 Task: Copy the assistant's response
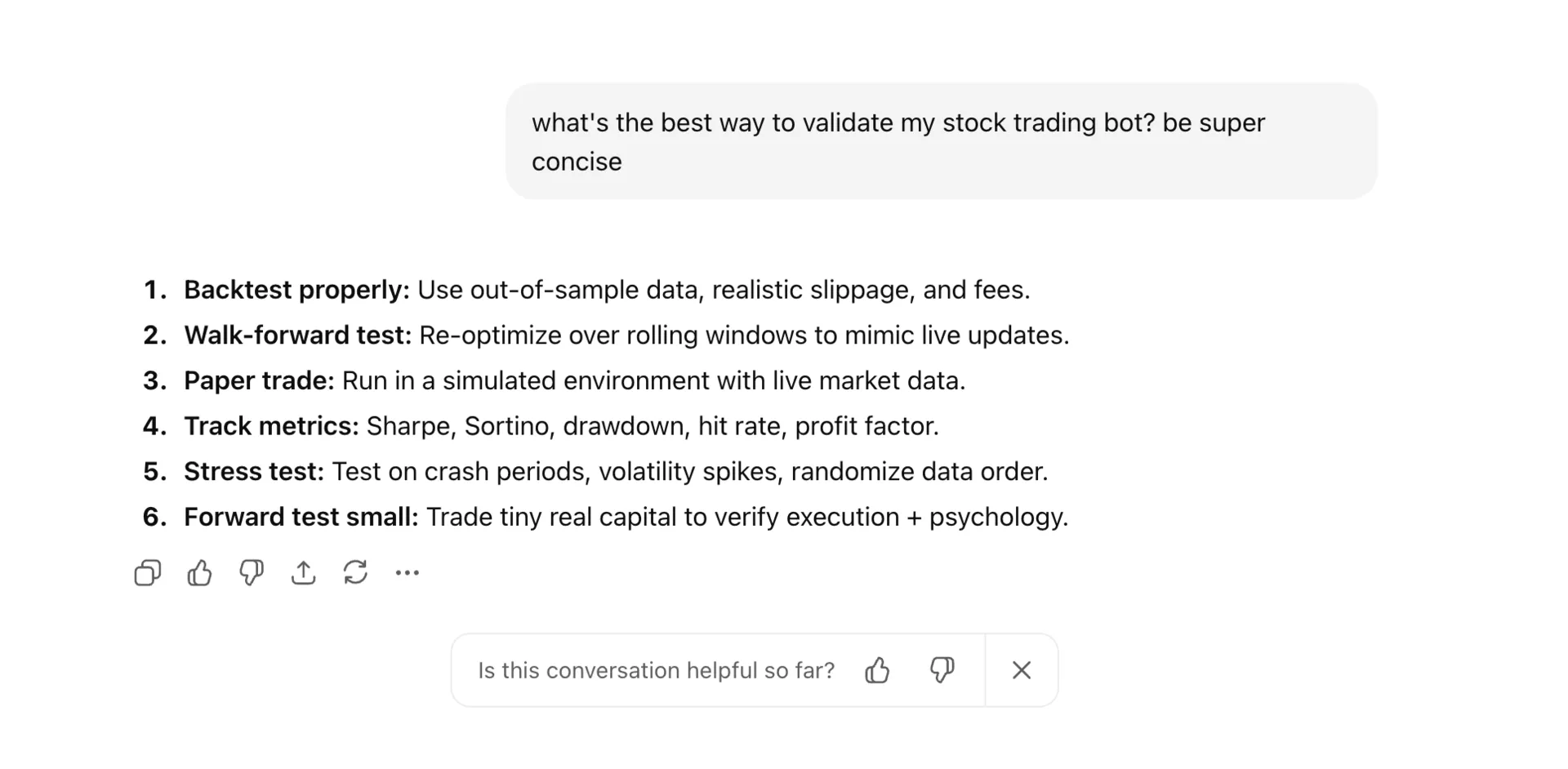coord(147,572)
